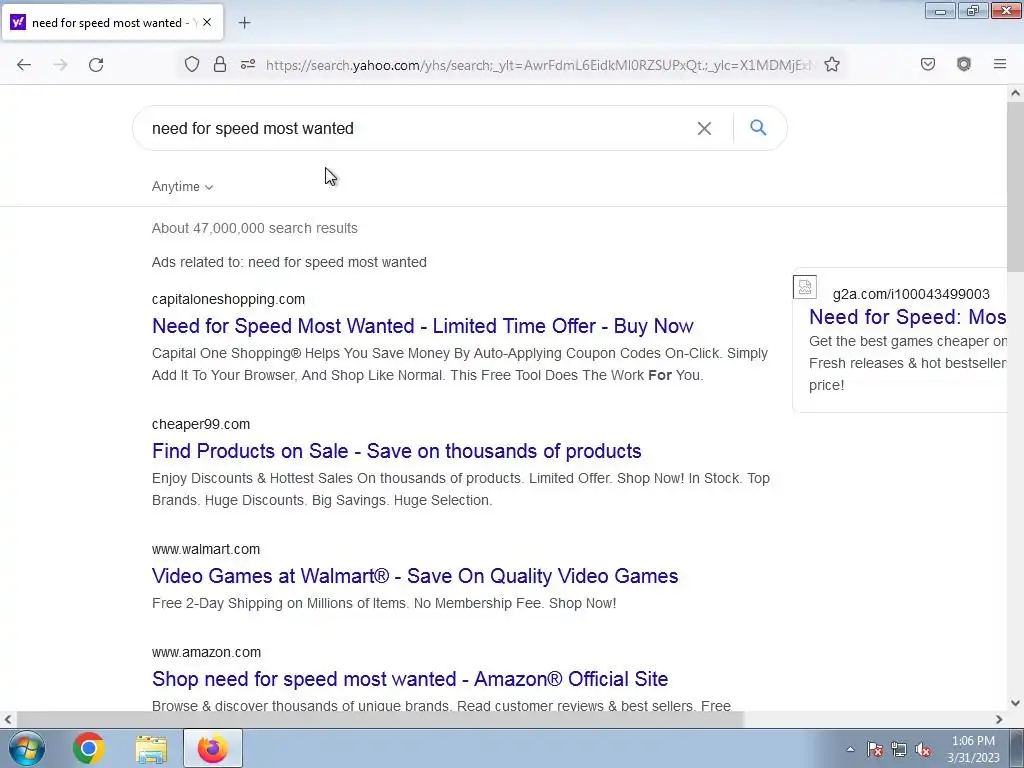Viewport: 1024px width, 768px height.
Task: Open Action Center flag icon
Action: click(x=874, y=749)
